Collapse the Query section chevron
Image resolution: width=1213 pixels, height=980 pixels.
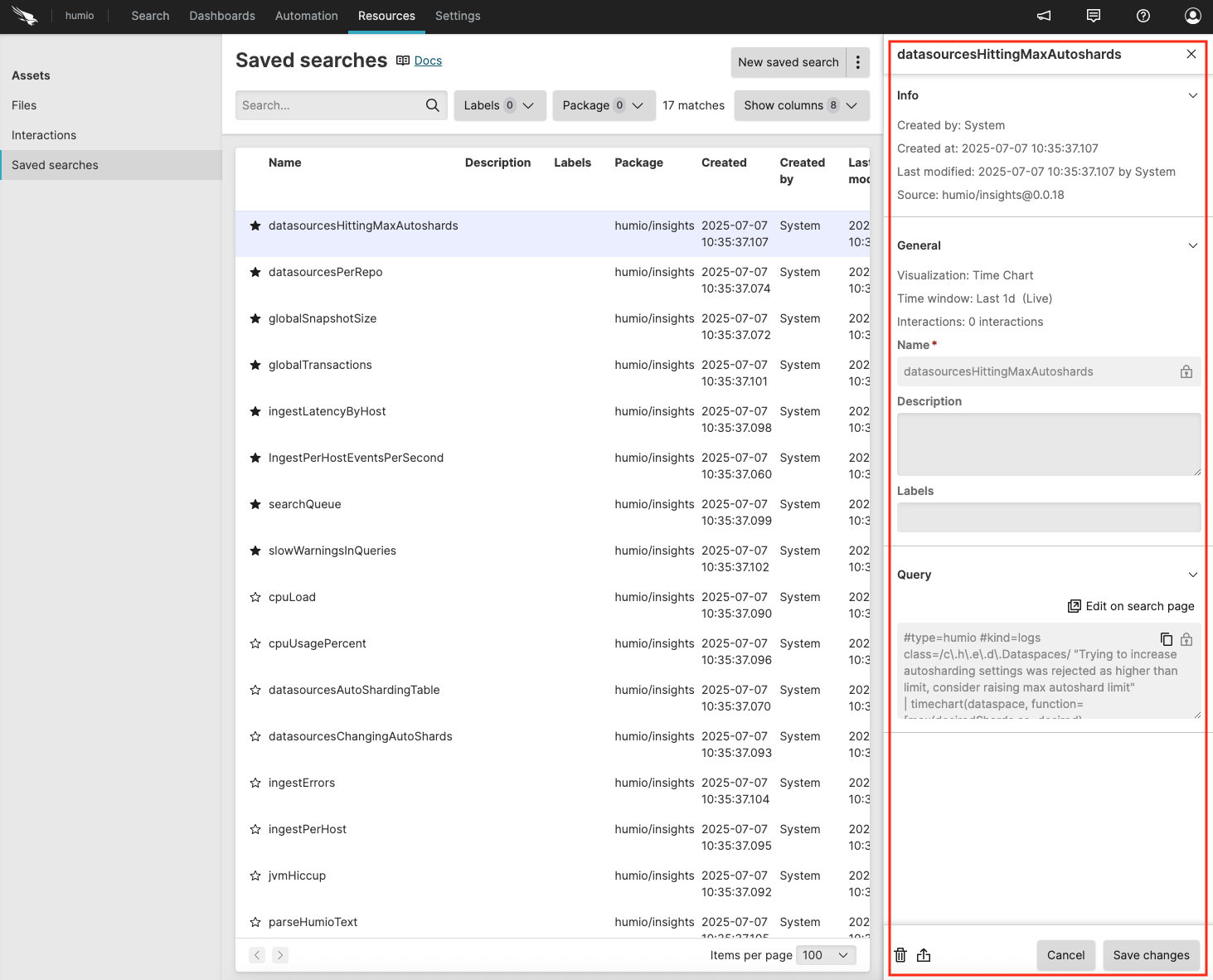point(1192,575)
